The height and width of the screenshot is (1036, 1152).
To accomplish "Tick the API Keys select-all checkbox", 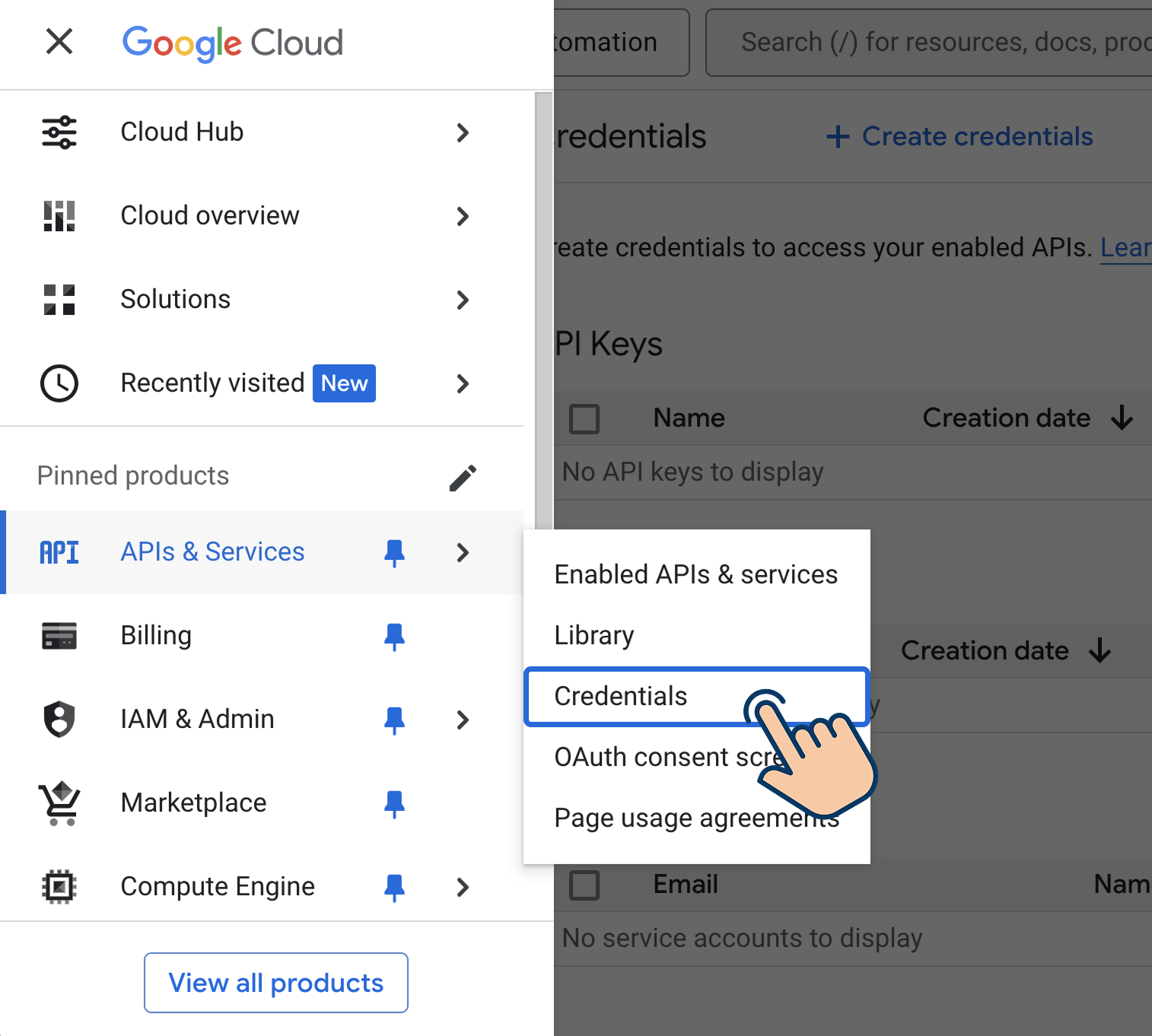I will (584, 419).
